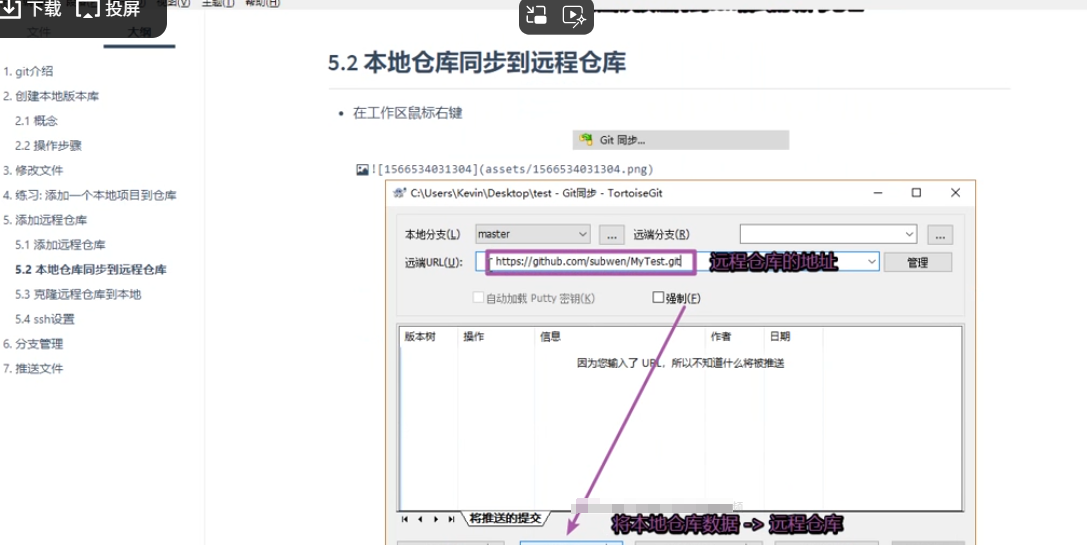This screenshot has width=1087, height=545.
Task: Open the 主题(T) menu
Action: [218, 3]
